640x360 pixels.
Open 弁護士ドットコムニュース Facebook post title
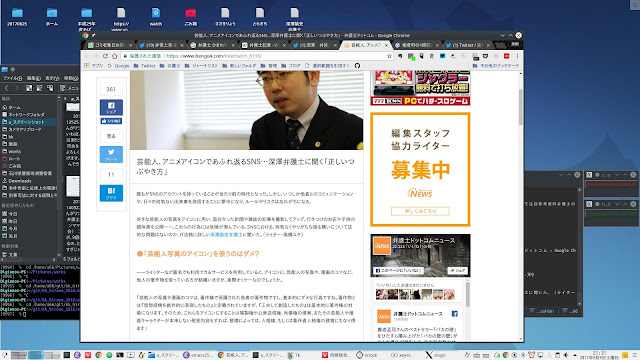click(x=418, y=313)
